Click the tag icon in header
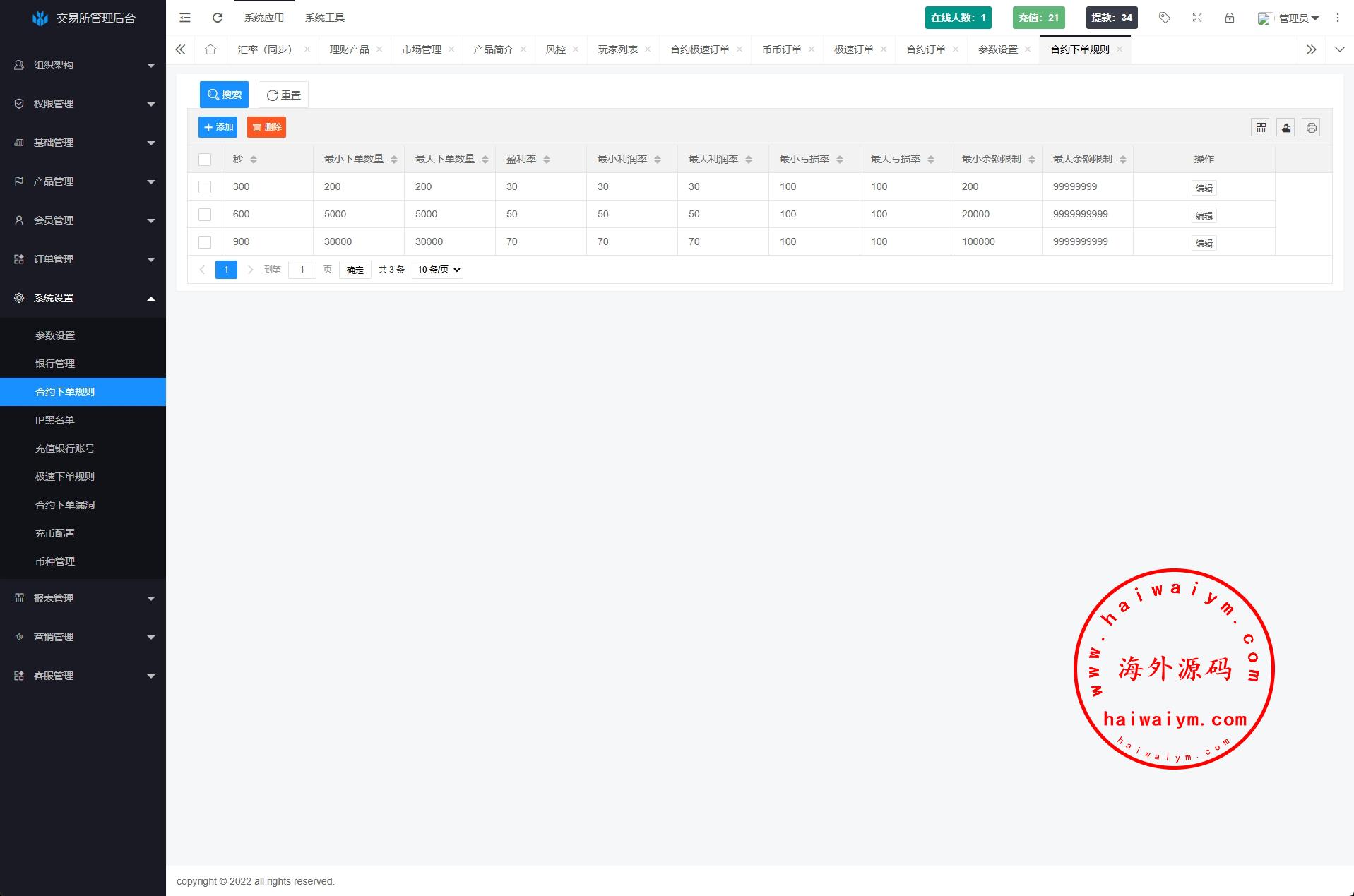1354x896 pixels. (x=1165, y=18)
